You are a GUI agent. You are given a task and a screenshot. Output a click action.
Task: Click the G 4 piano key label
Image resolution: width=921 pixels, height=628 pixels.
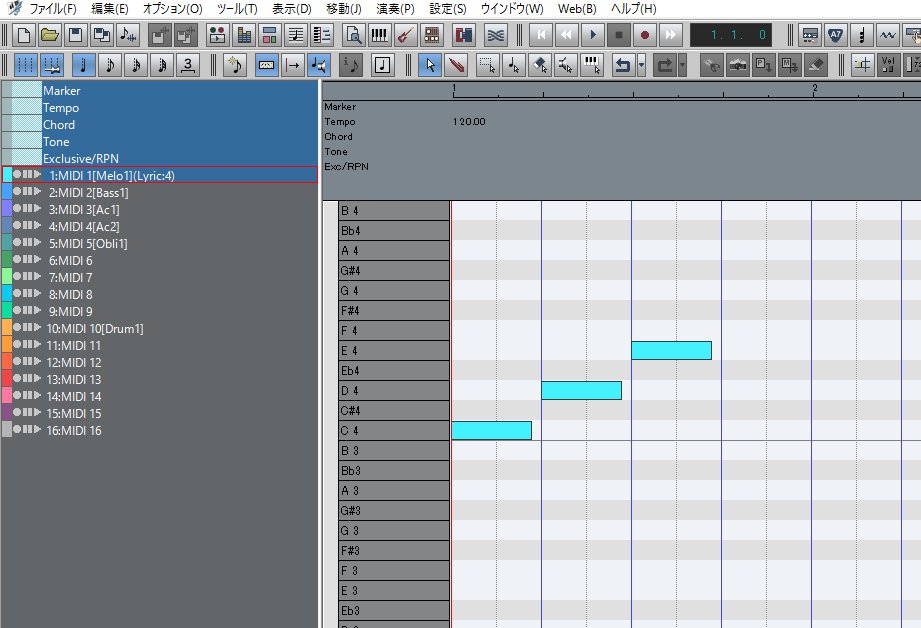click(x=394, y=291)
